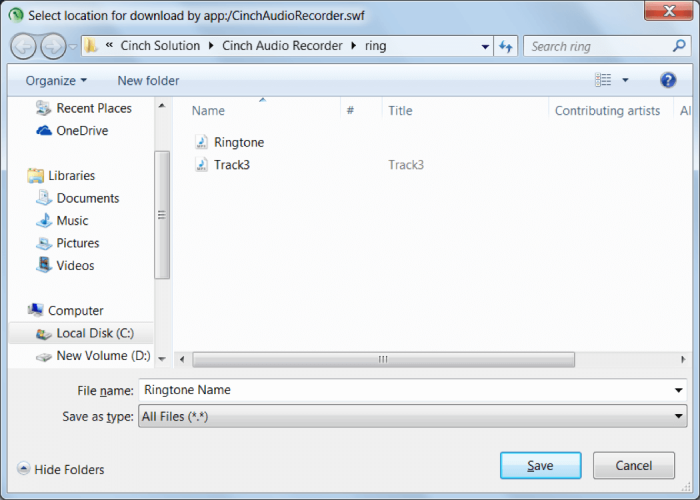Collapse dialog using Hide Folders
The image size is (700, 500).
61,469
